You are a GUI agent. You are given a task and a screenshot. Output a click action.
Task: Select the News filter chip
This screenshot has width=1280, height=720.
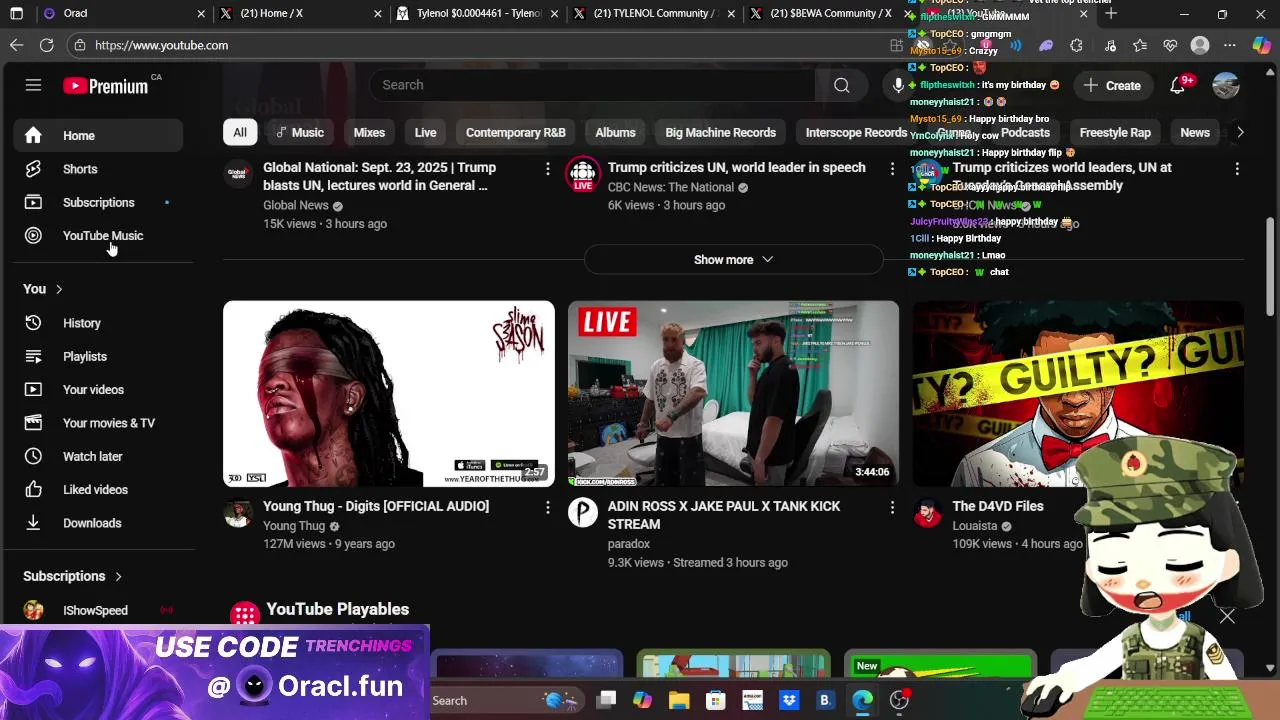pos(1195,132)
